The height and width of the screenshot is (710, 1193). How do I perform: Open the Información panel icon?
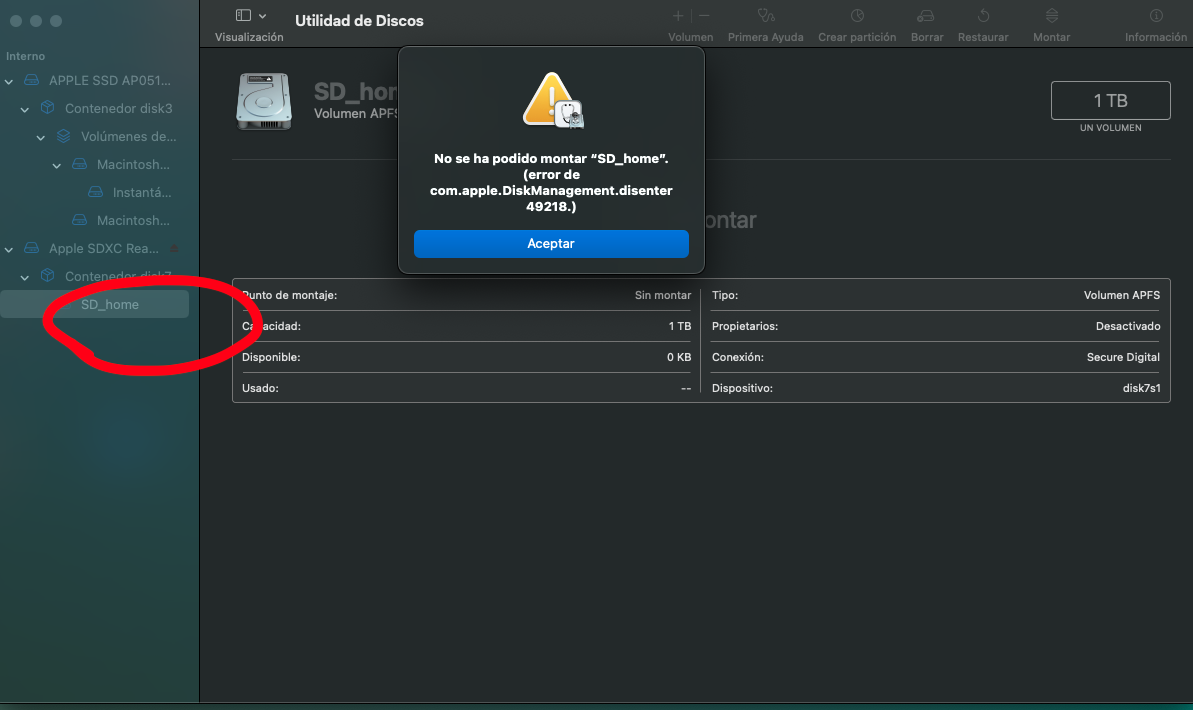click(1156, 16)
